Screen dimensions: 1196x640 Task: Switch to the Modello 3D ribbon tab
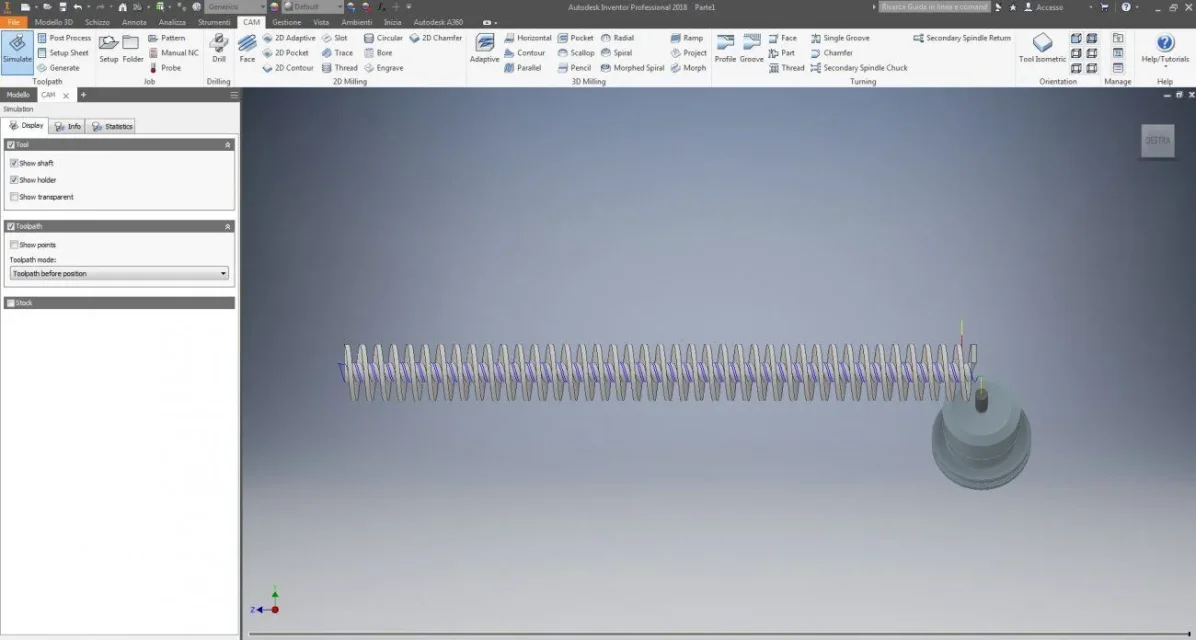point(54,22)
